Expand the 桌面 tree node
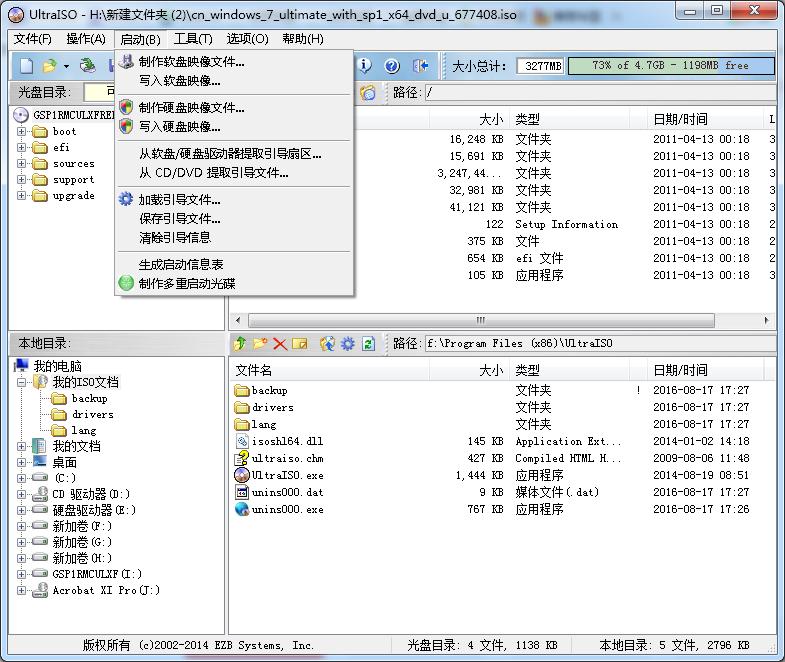Viewport: 785px width, 662px height. tap(21, 462)
